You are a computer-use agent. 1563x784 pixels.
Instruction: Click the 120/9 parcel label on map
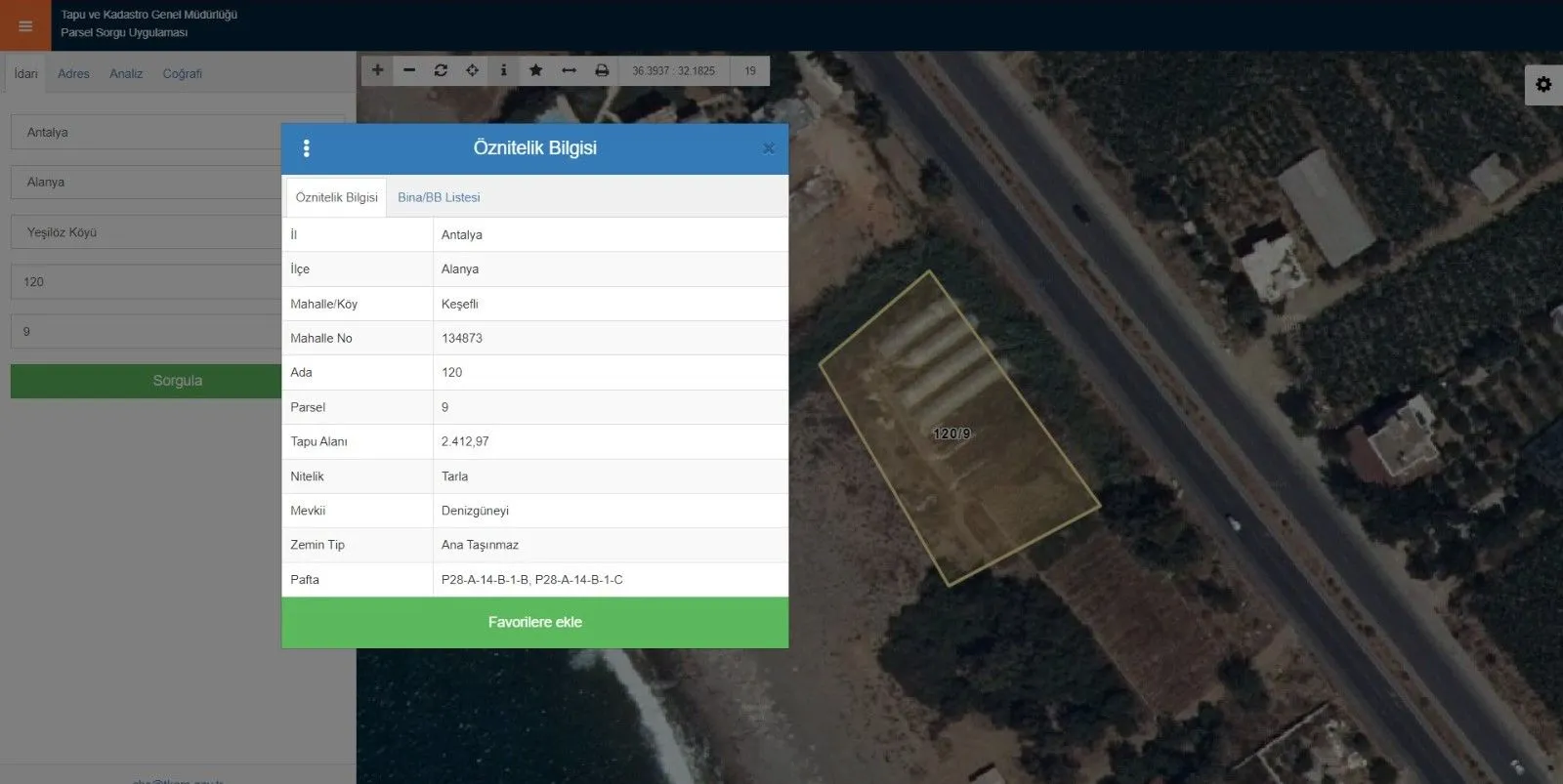point(952,433)
